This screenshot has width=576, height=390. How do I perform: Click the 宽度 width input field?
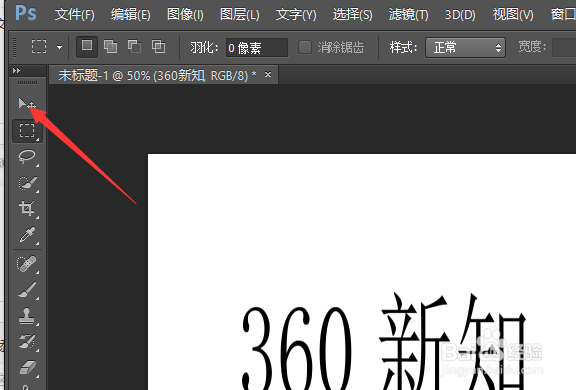coord(564,47)
